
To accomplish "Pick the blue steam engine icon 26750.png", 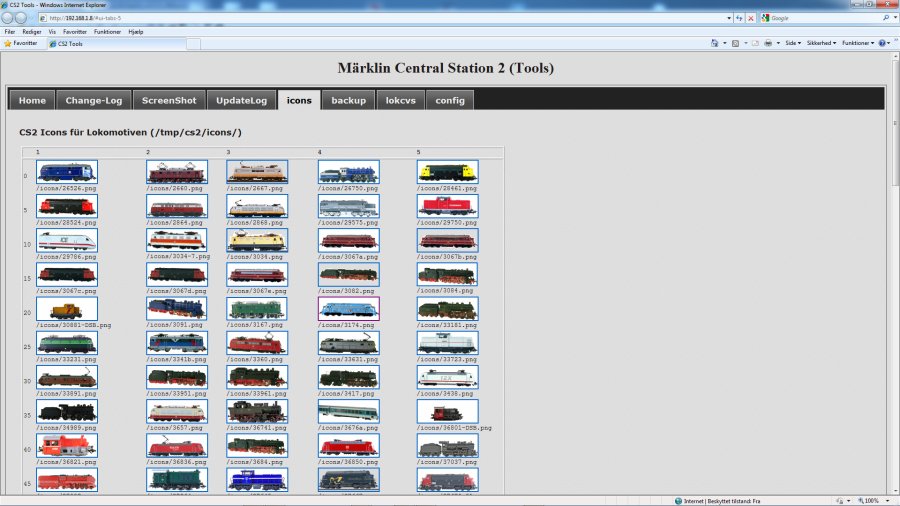I will pyautogui.click(x=348, y=172).
